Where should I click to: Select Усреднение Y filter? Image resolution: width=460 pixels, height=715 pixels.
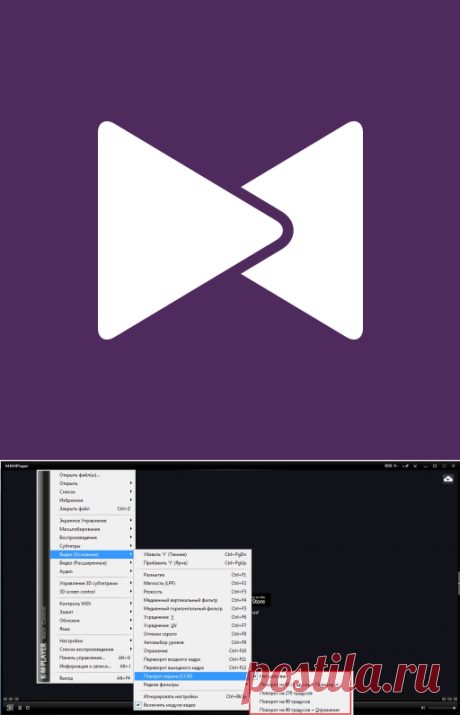192,617
